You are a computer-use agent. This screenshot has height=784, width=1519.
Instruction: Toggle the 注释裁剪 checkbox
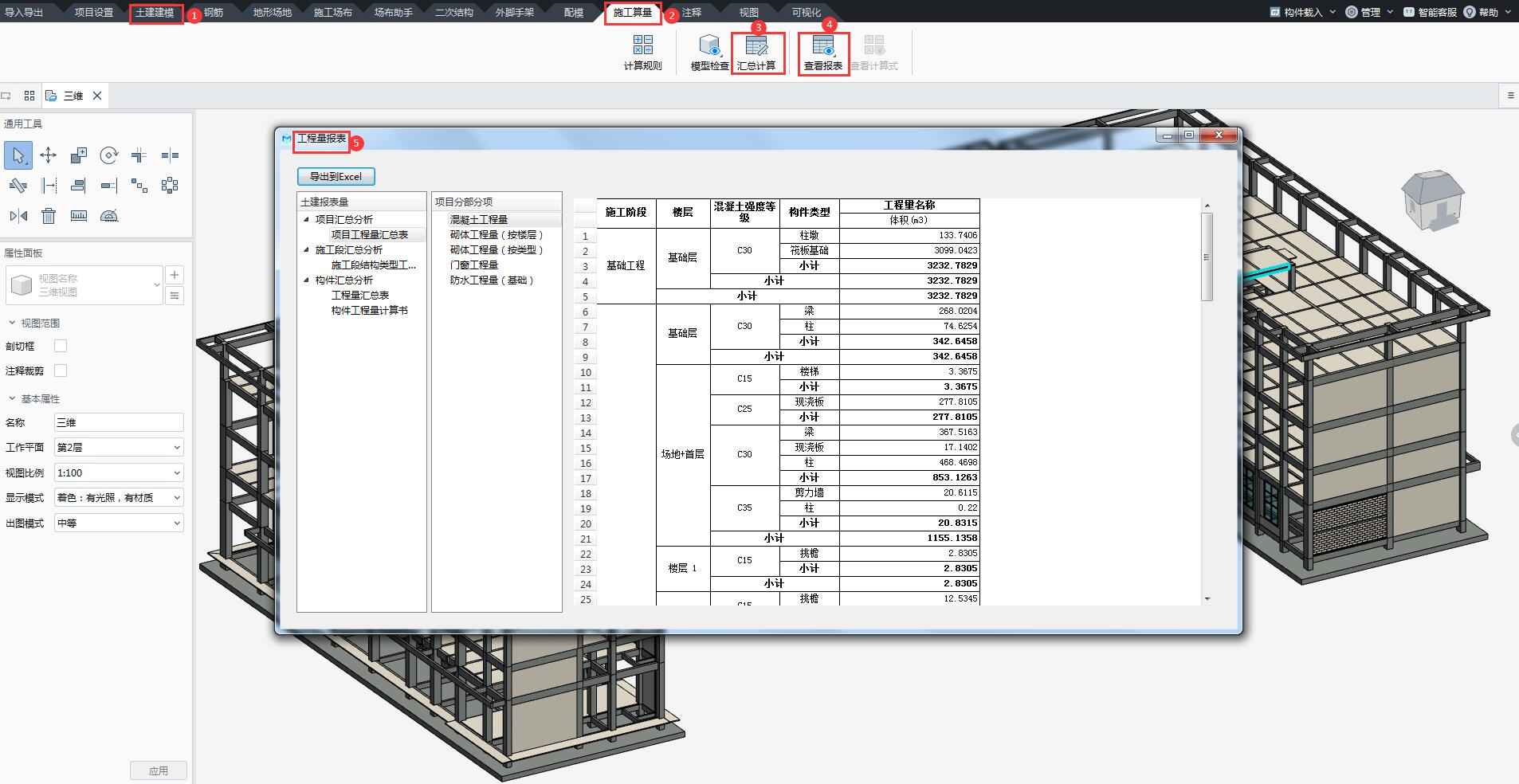pyautogui.click(x=60, y=370)
